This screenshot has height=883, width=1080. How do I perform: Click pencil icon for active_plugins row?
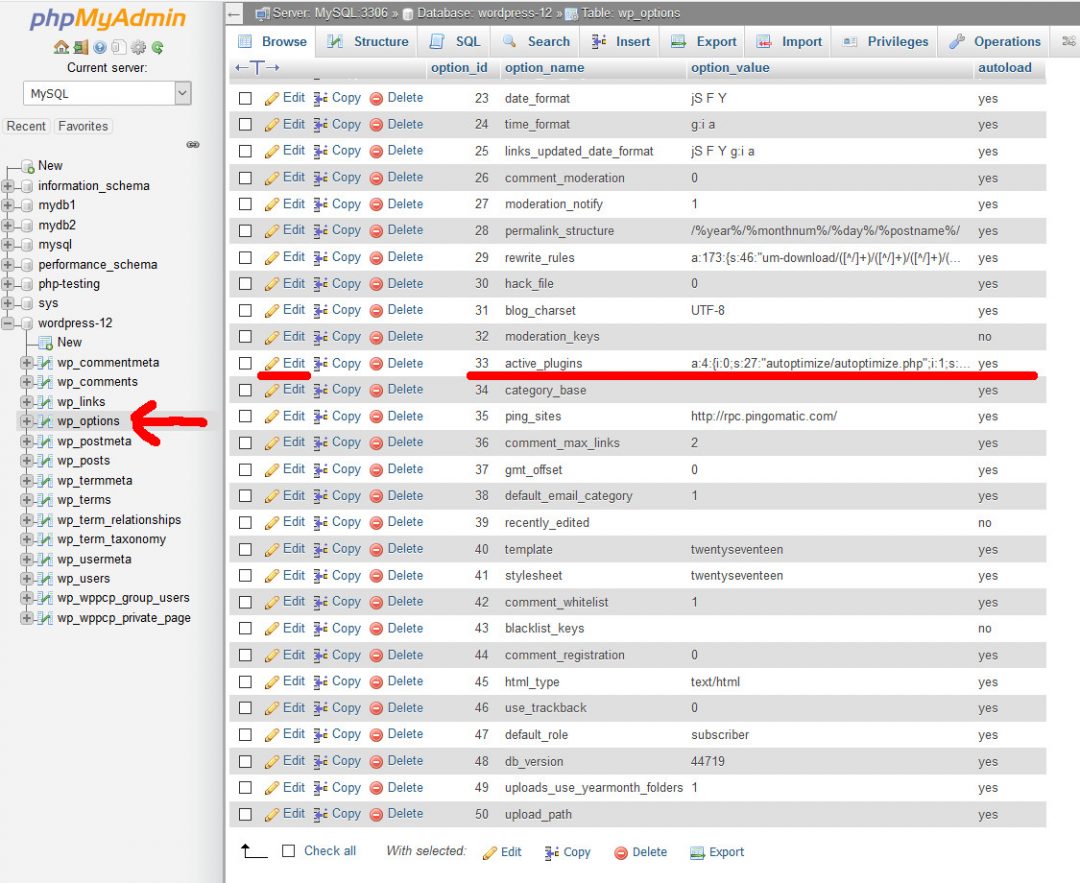pyautogui.click(x=271, y=364)
